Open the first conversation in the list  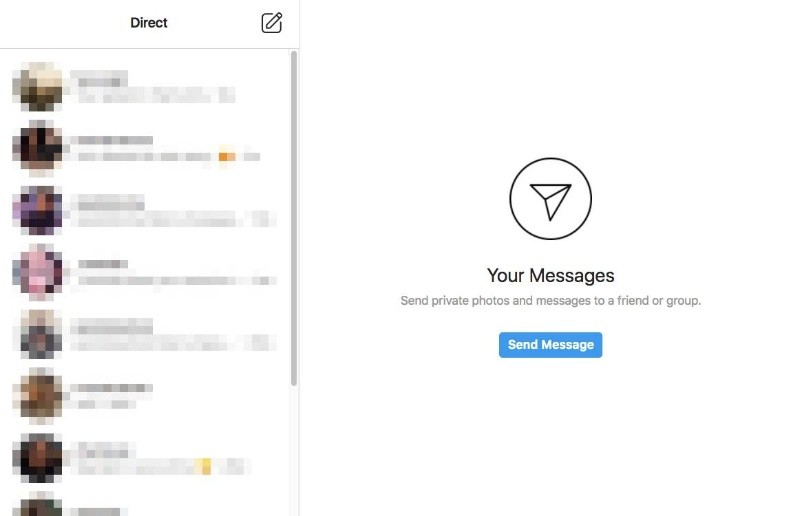point(145,86)
